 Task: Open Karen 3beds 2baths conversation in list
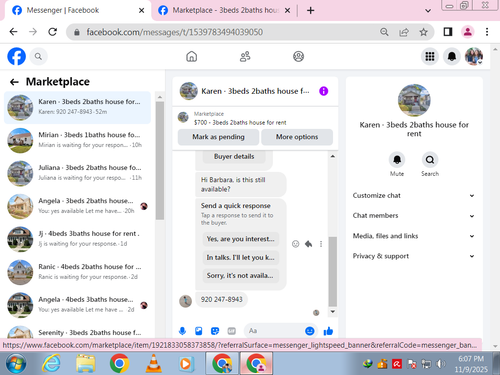click(x=77, y=107)
